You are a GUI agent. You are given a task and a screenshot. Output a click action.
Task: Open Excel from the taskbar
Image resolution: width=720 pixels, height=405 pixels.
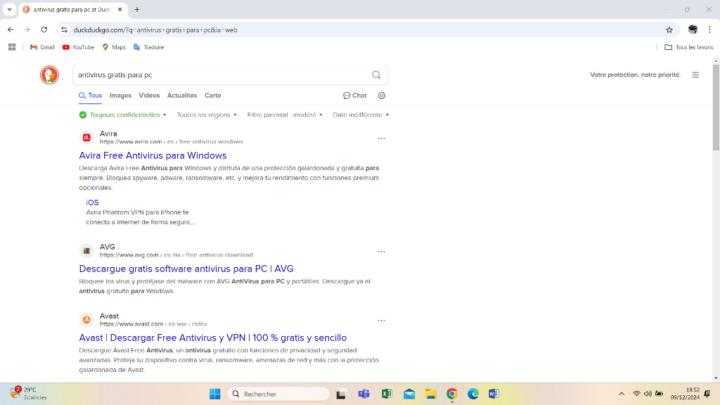pyautogui.click(x=387, y=394)
